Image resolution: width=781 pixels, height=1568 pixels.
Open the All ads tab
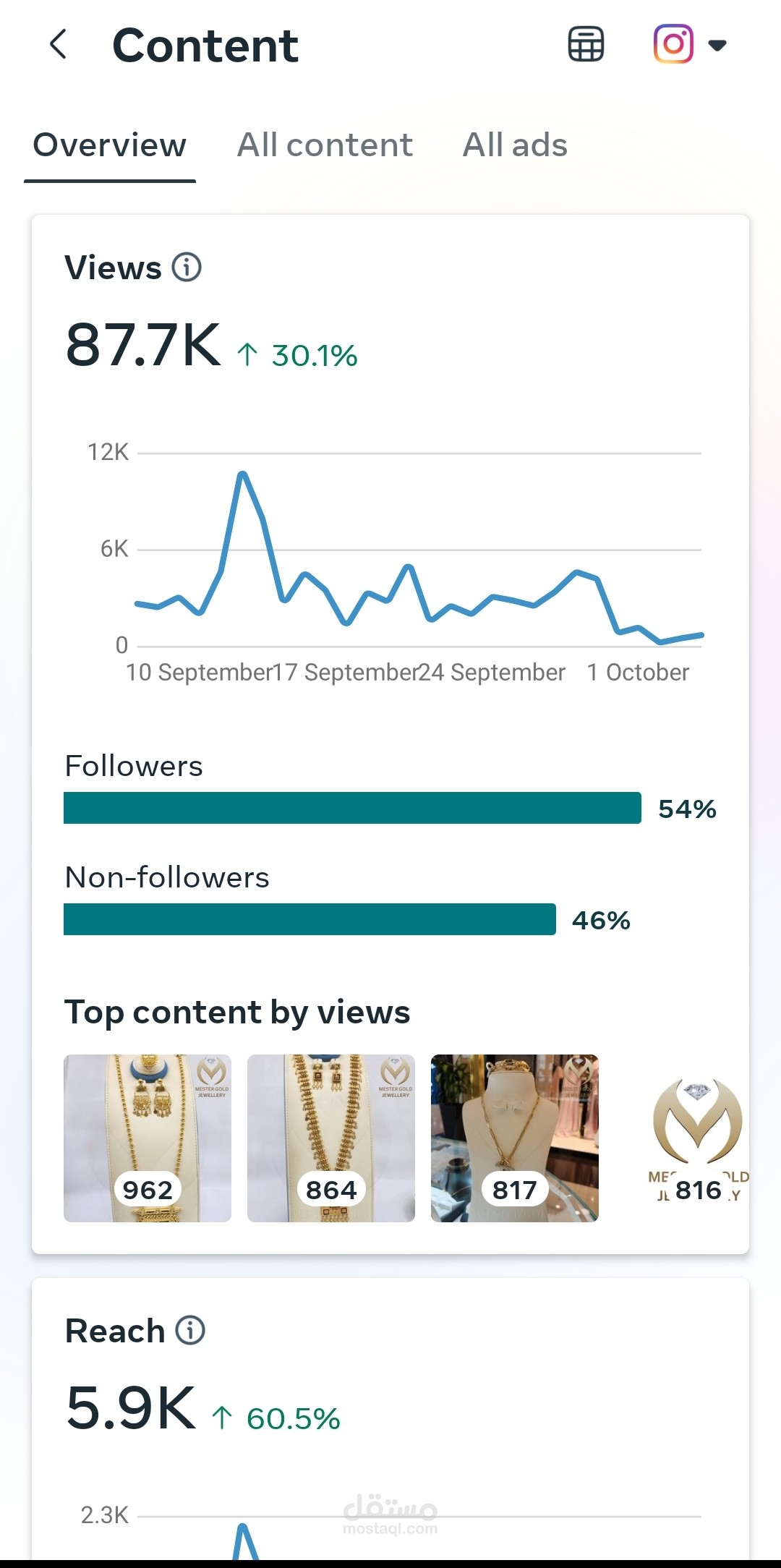515,145
